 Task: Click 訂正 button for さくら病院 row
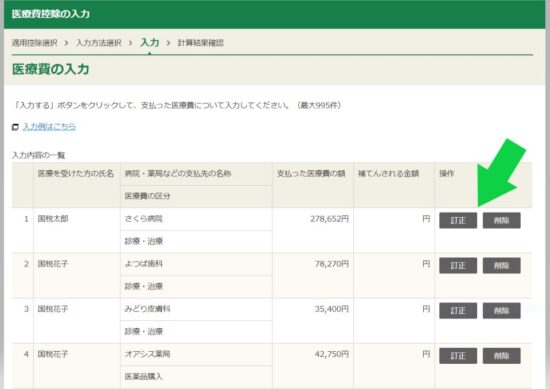click(x=458, y=220)
